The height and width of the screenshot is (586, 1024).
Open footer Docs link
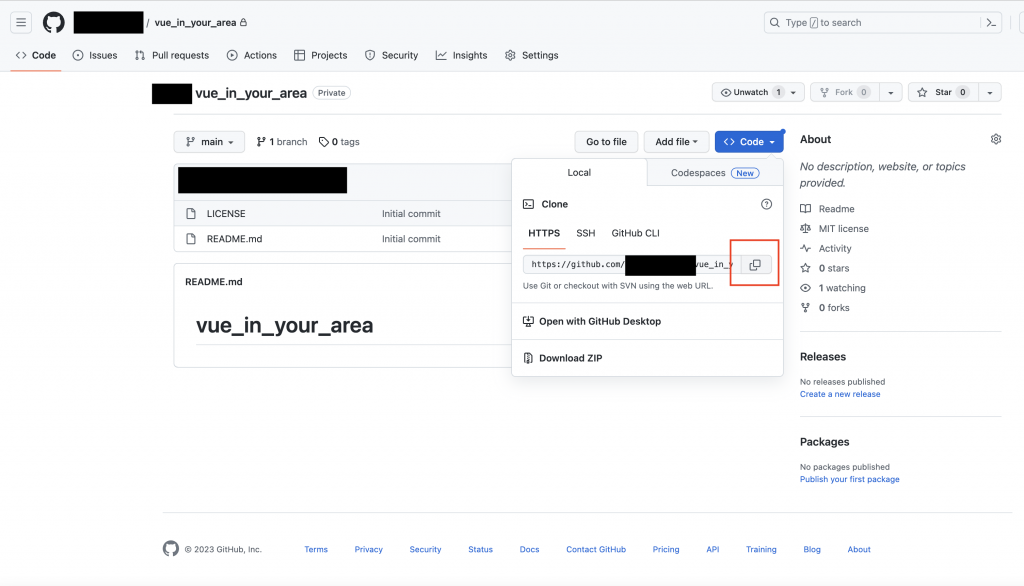coord(530,549)
